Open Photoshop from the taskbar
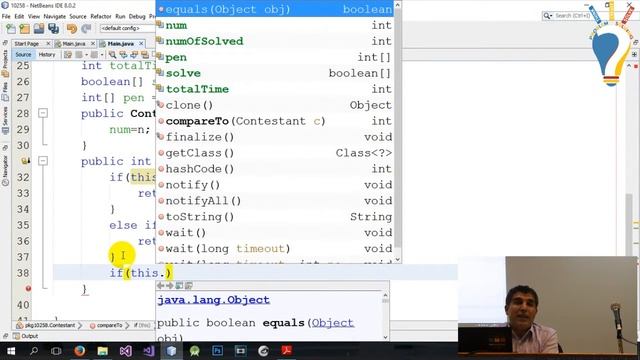Viewport: 640px width, 360px height. tap(218, 351)
